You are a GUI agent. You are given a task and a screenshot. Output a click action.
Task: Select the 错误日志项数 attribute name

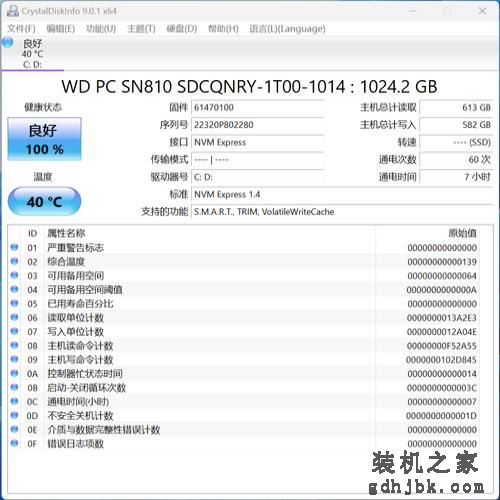point(75,444)
